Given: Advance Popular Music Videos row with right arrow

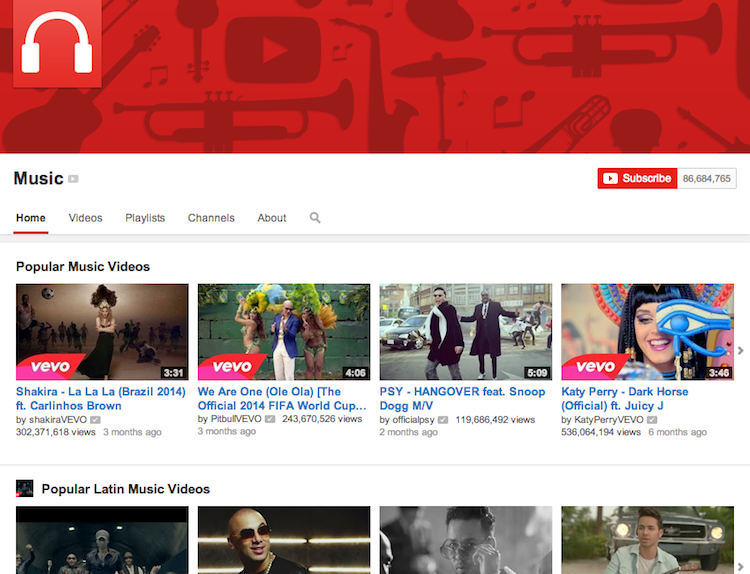Looking at the screenshot, I should pyautogui.click(x=740, y=351).
